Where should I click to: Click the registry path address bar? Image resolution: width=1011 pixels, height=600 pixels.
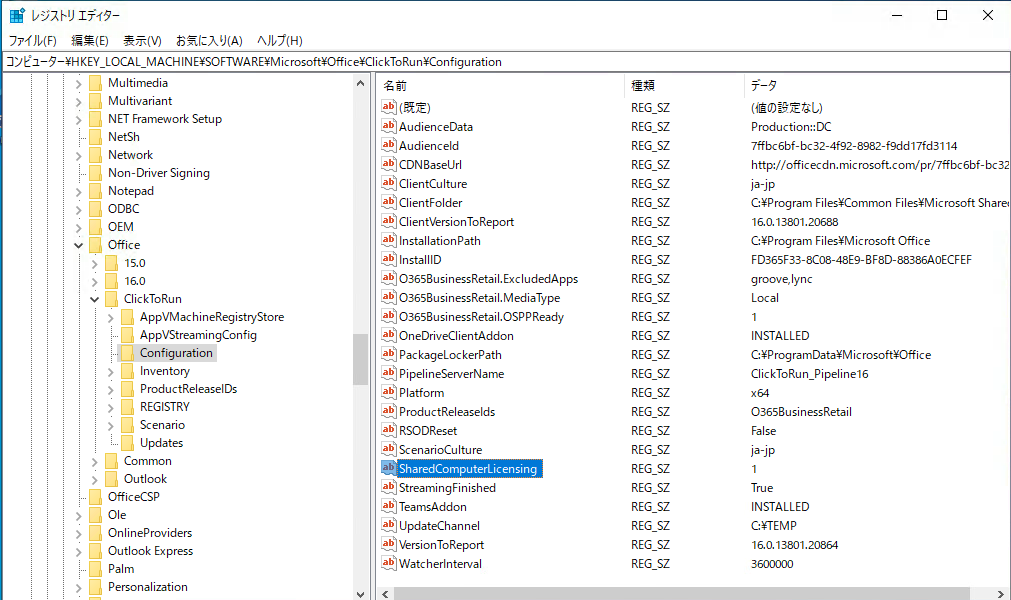(x=506, y=62)
